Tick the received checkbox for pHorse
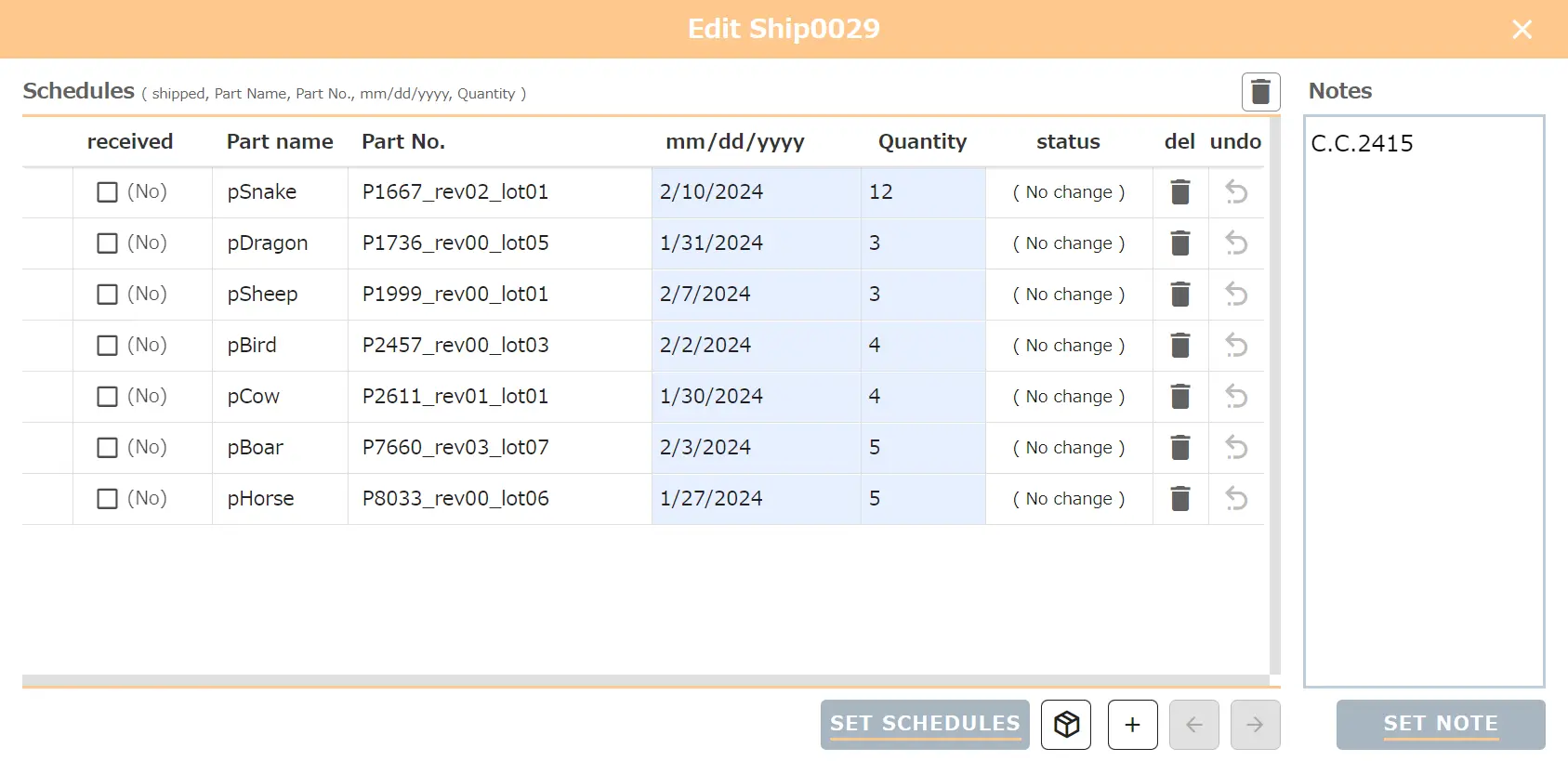This screenshot has width=1568, height=761. click(x=108, y=499)
